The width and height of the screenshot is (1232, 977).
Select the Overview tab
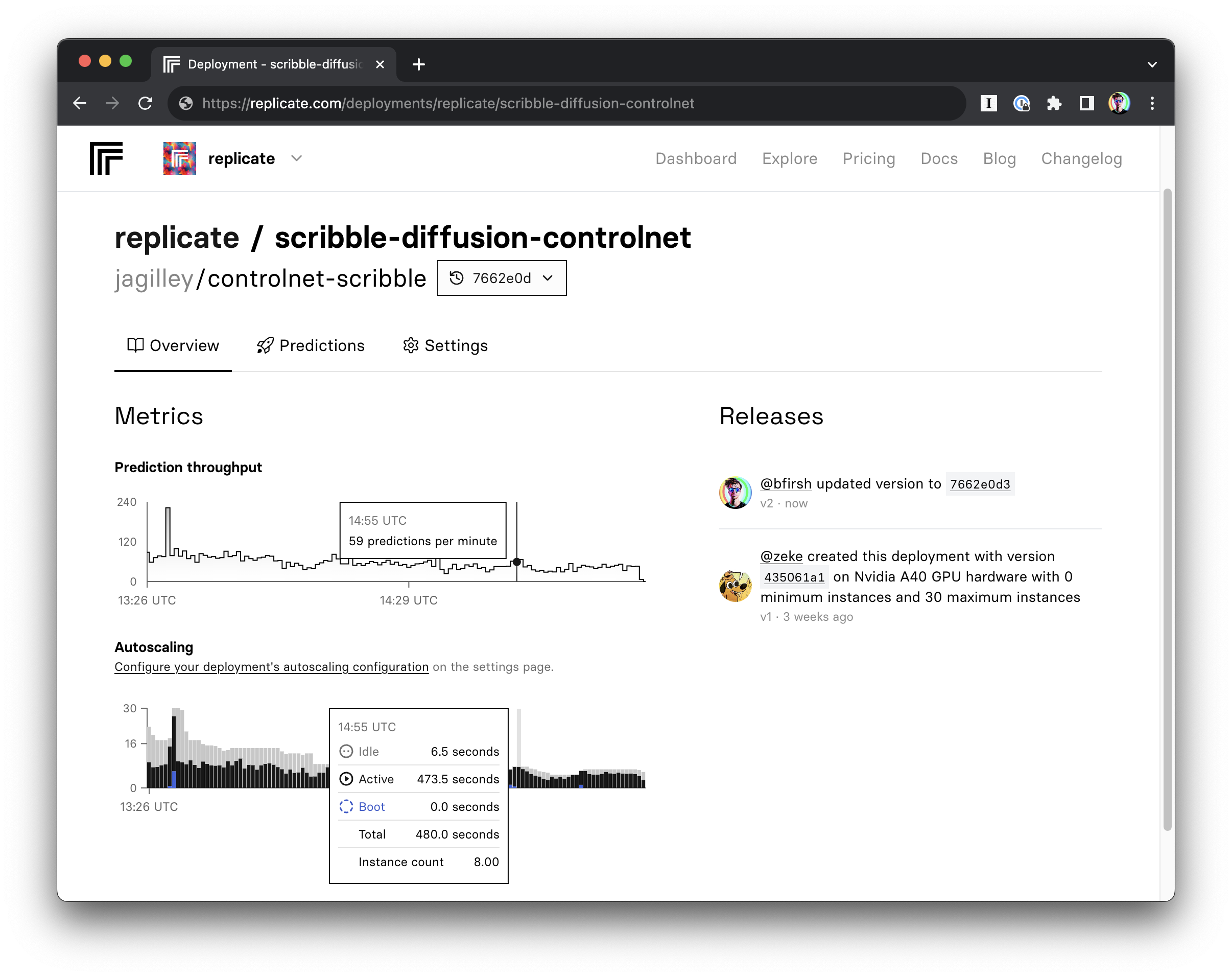(x=173, y=345)
